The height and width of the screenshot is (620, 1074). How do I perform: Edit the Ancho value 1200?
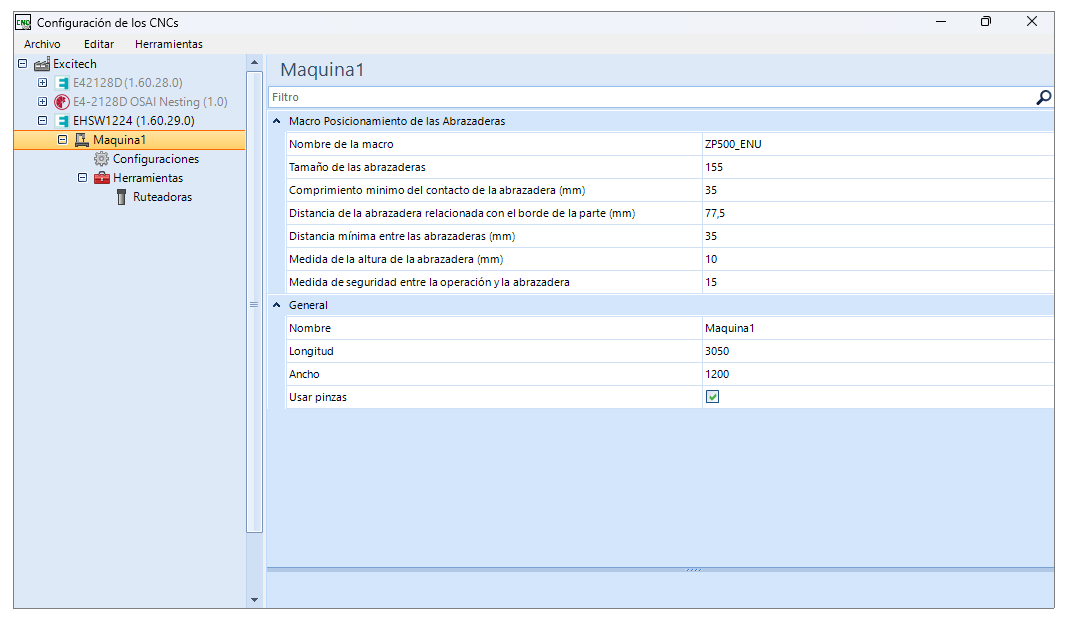(877, 375)
